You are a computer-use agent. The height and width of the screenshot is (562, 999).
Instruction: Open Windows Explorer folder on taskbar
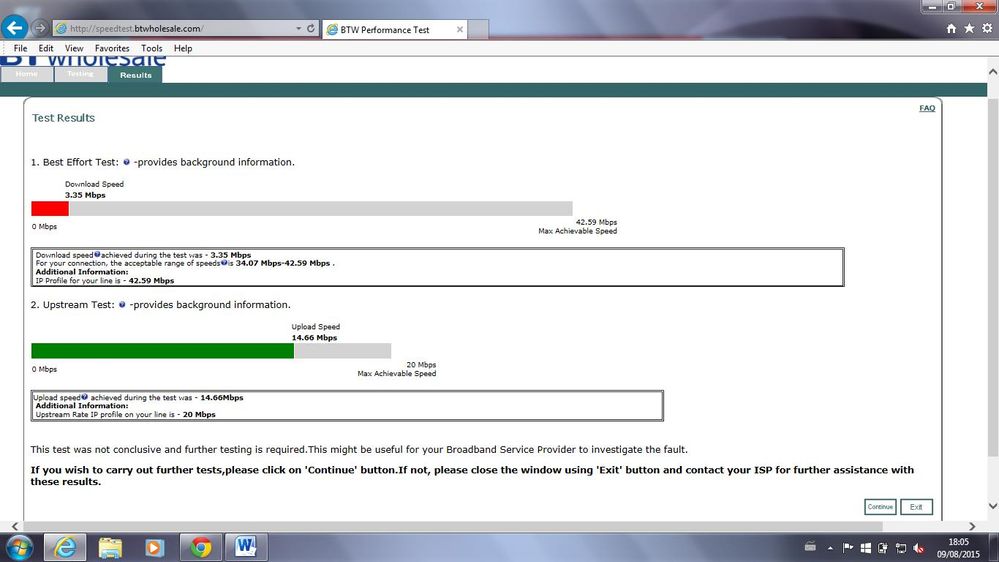(x=110, y=547)
